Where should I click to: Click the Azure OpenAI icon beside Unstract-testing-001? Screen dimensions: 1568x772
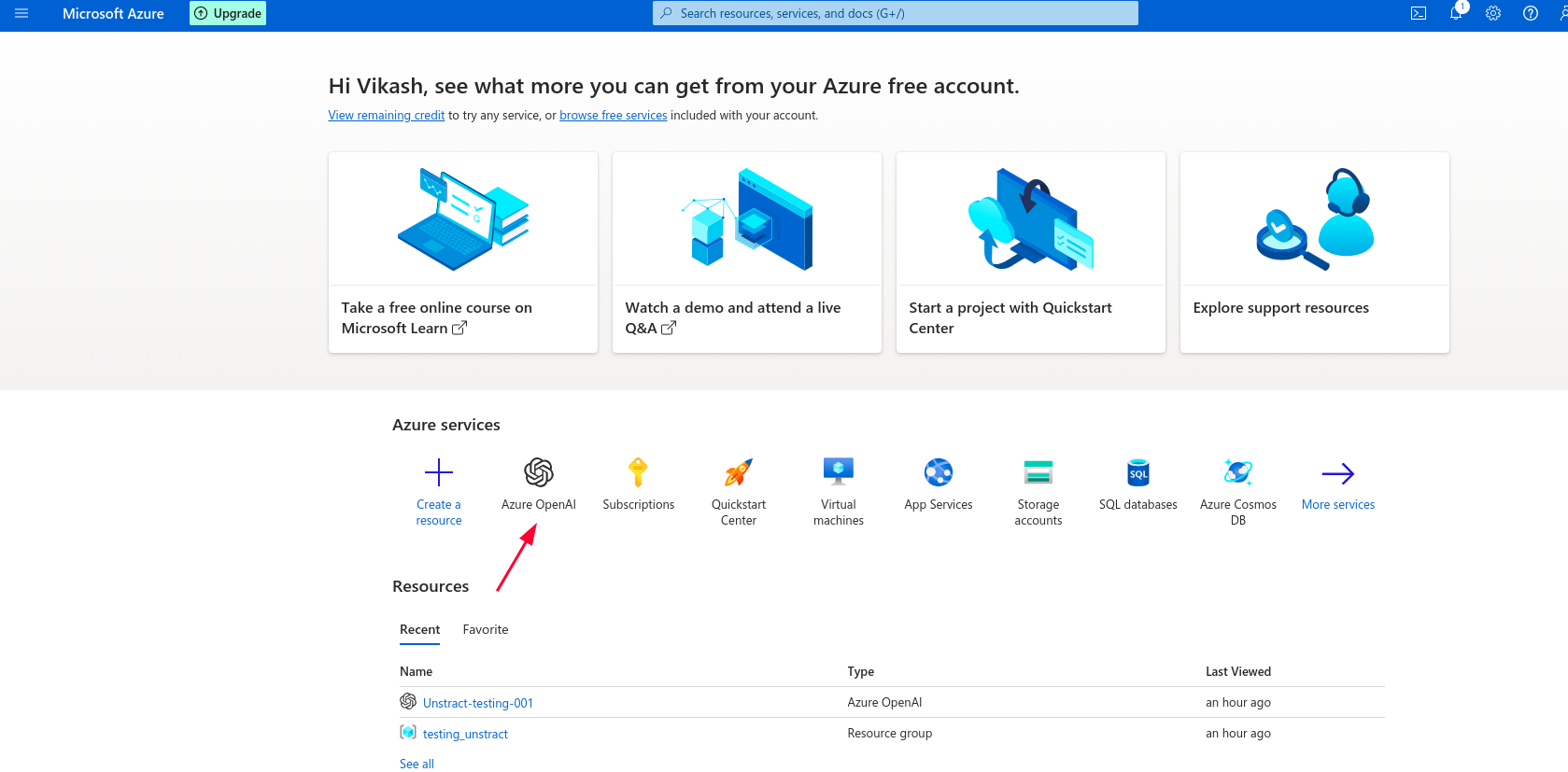click(x=408, y=701)
